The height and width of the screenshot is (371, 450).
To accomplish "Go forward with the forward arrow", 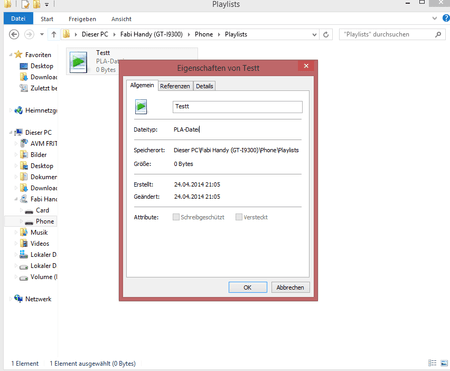I will [29, 34].
